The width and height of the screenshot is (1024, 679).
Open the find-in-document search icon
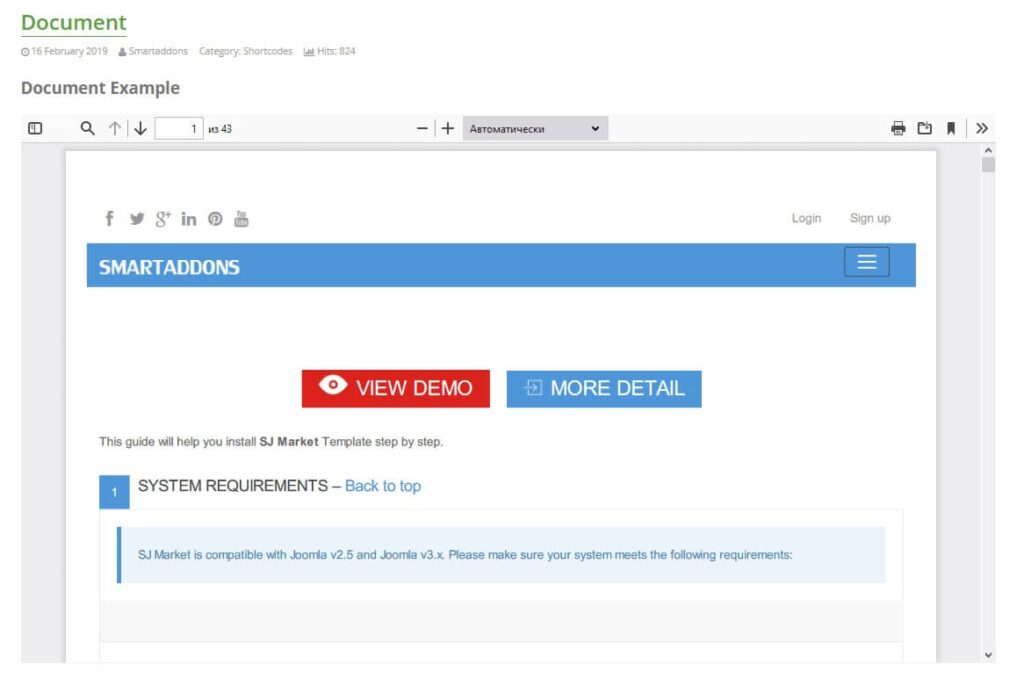(88, 128)
